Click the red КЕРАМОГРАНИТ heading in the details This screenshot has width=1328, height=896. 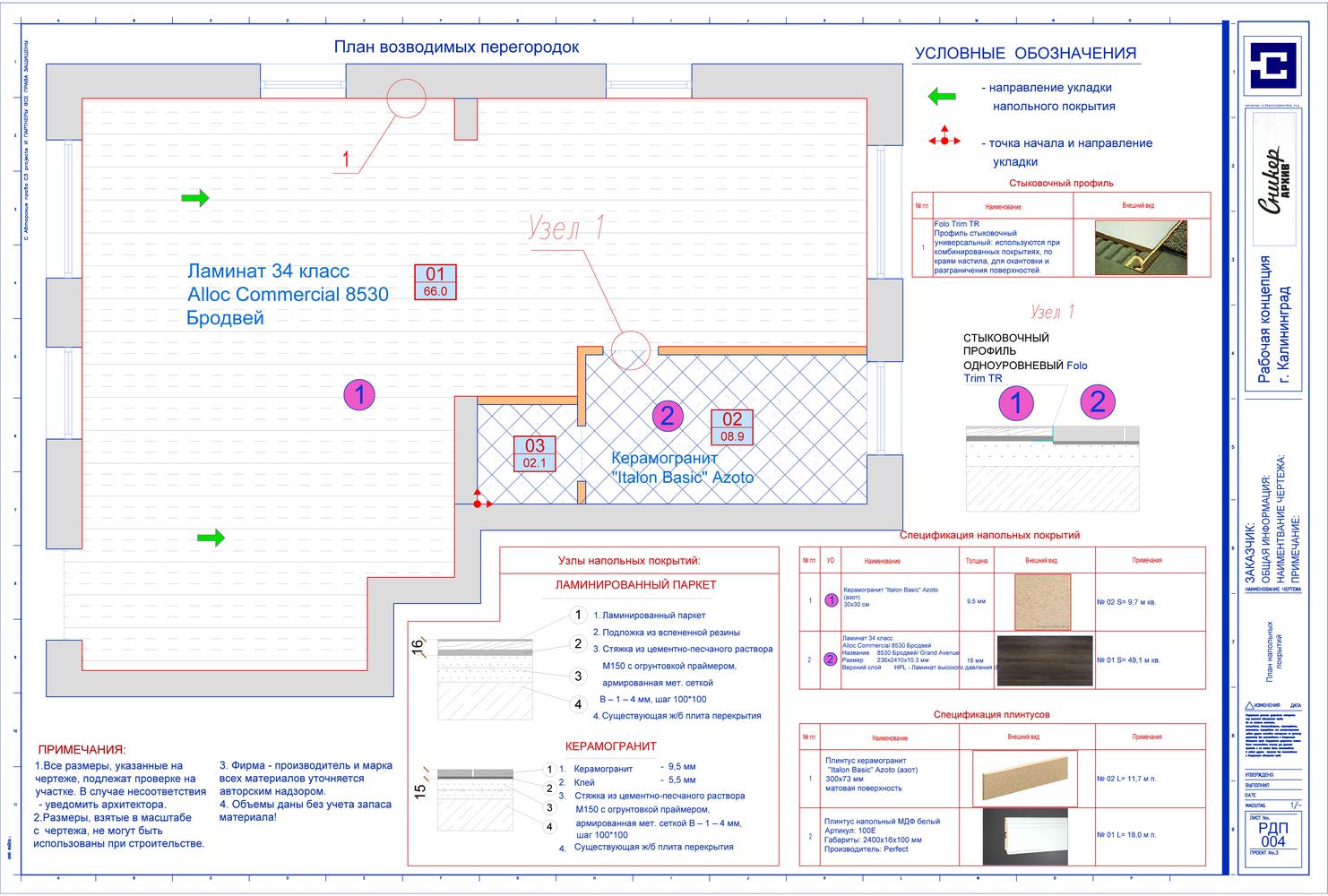click(x=610, y=745)
